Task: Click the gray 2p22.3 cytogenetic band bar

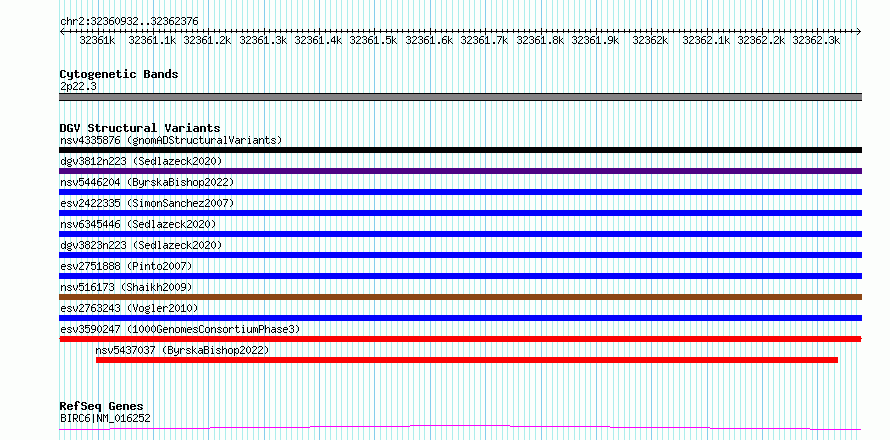Action: 460,97
